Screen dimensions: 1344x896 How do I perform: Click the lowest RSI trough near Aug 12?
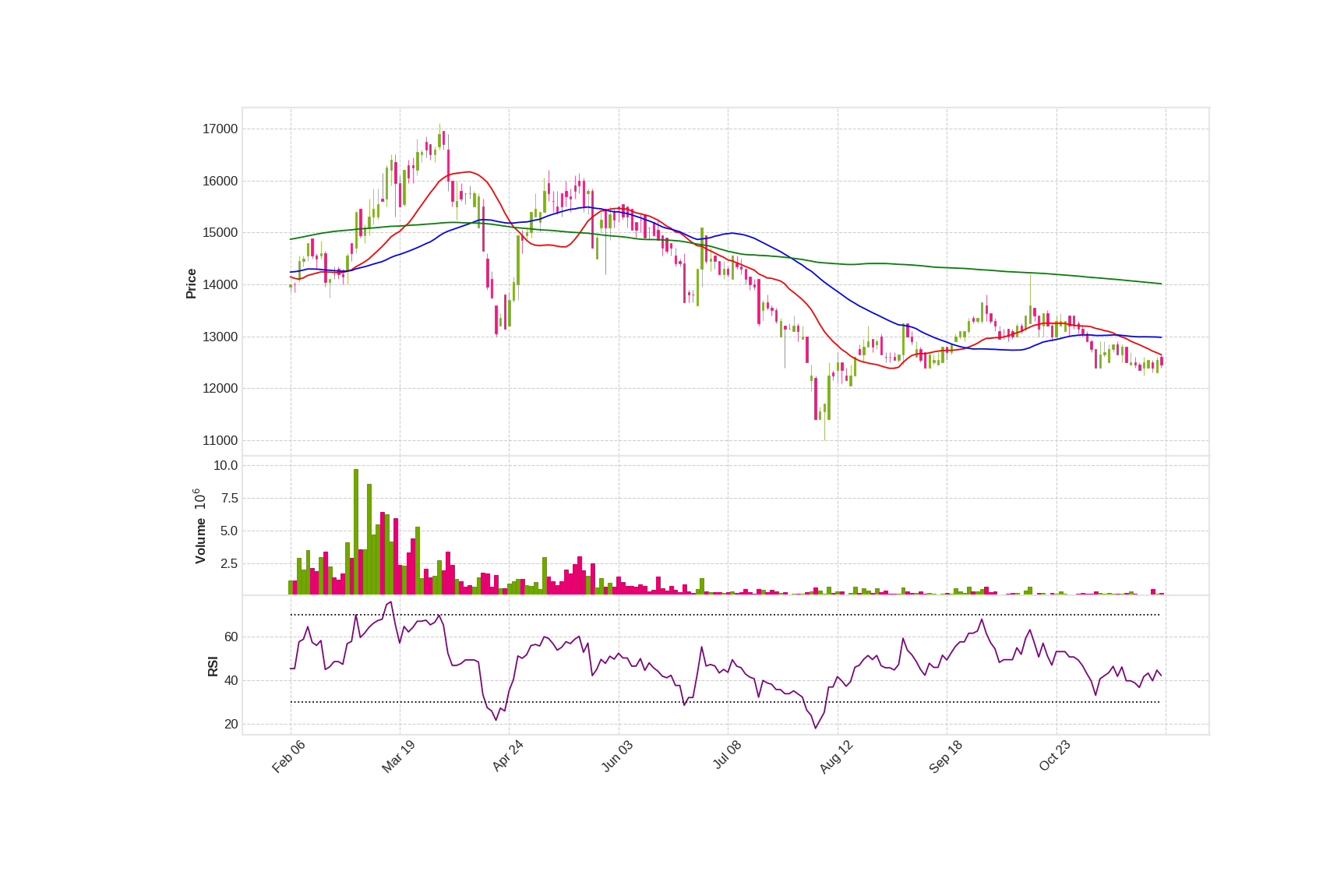click(816, 728)
